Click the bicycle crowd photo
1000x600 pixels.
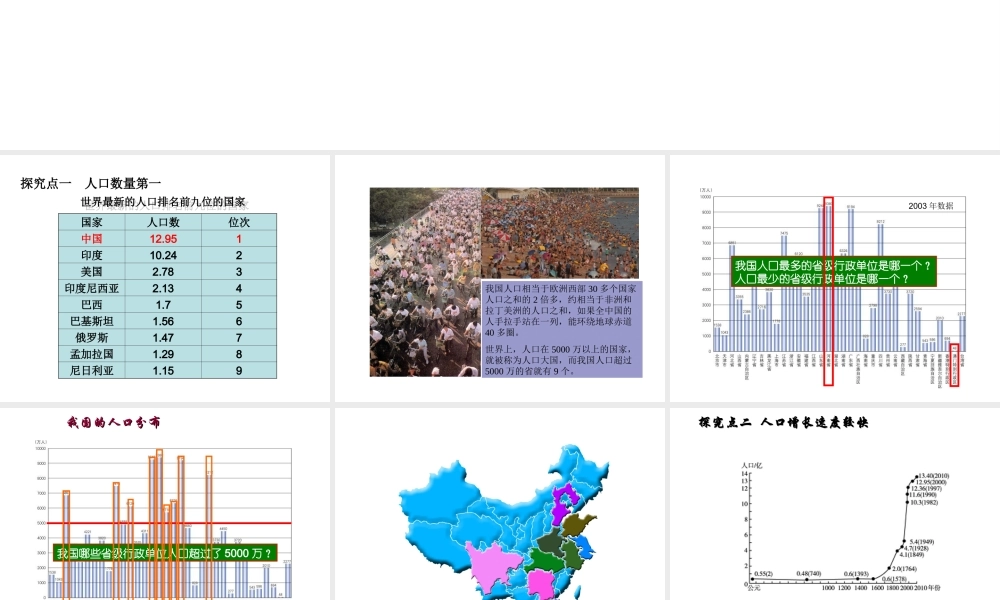click(x=425, y=282)
